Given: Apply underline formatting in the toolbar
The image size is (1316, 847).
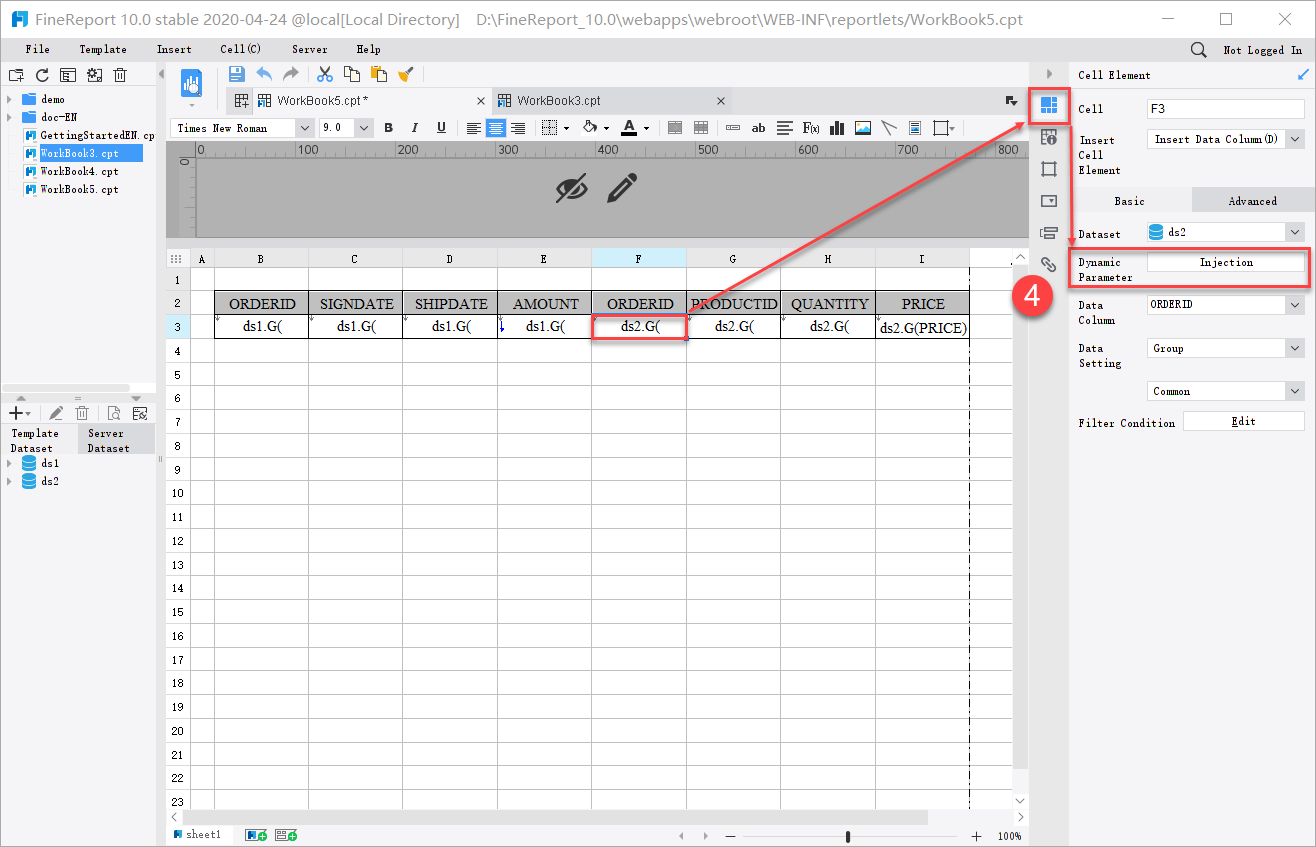Looking at the screenshot, I should (440, 127).
